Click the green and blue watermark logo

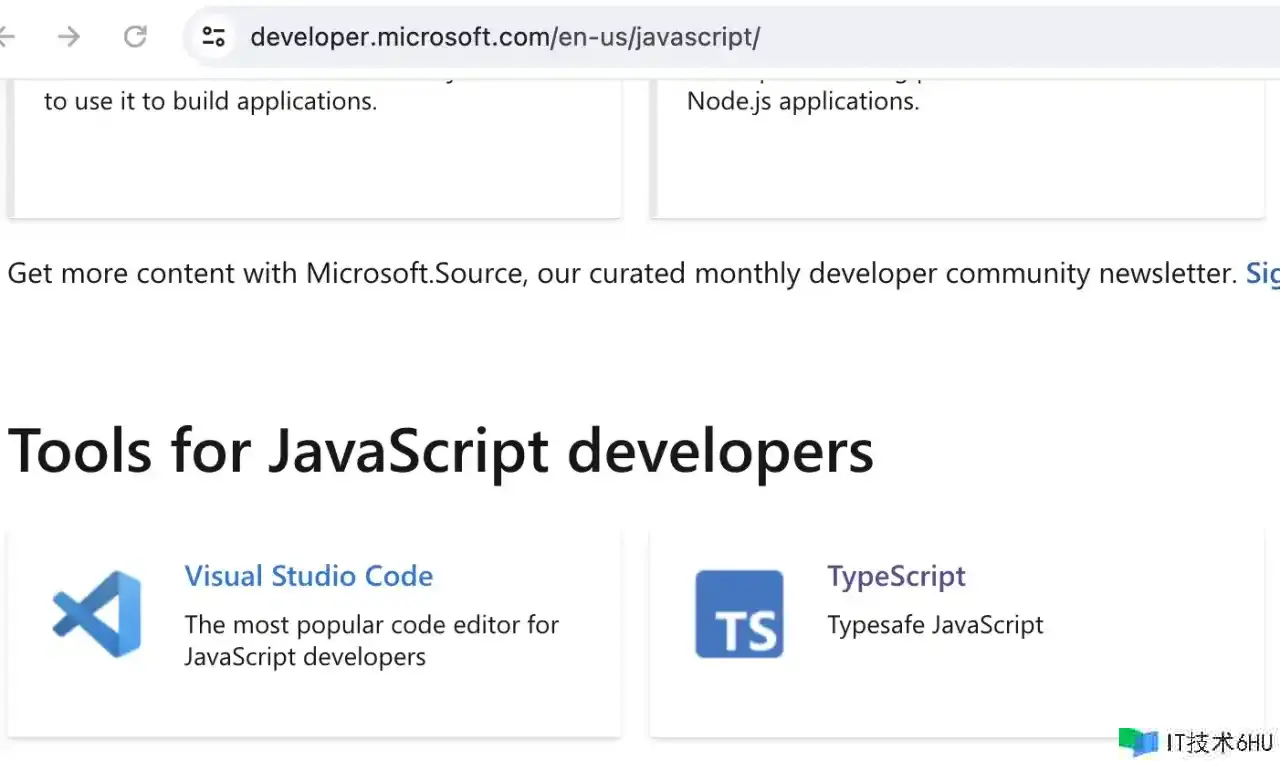tap(1137, 741)
